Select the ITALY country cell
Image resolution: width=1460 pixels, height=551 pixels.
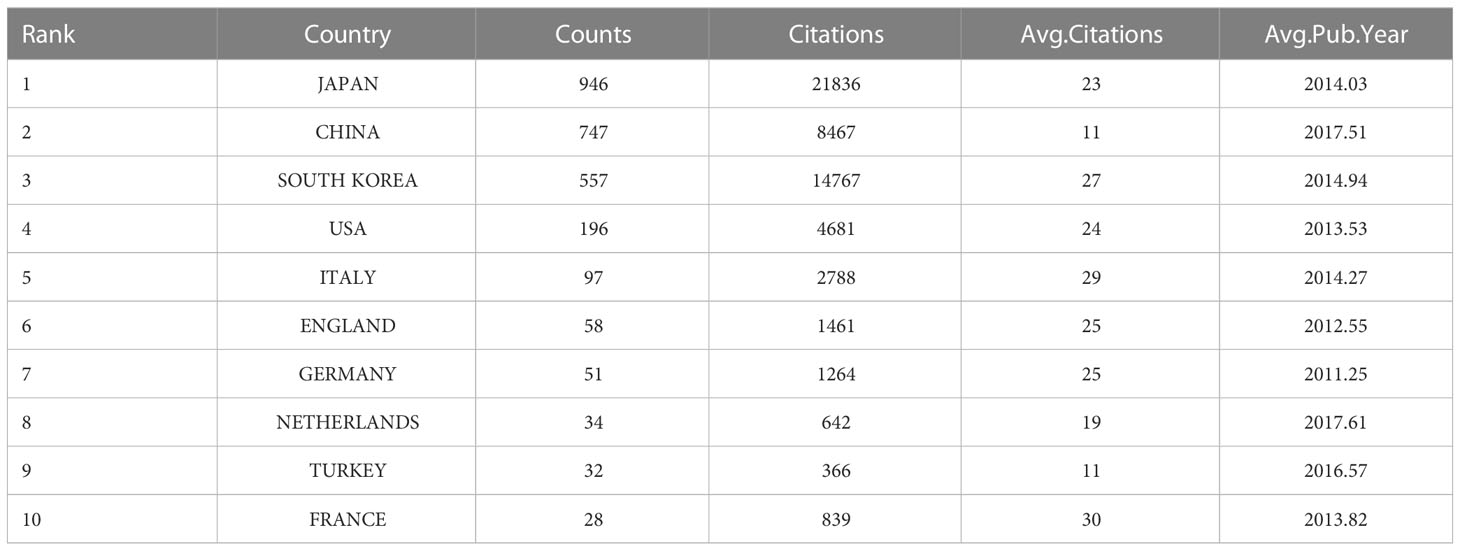[347, 277]
